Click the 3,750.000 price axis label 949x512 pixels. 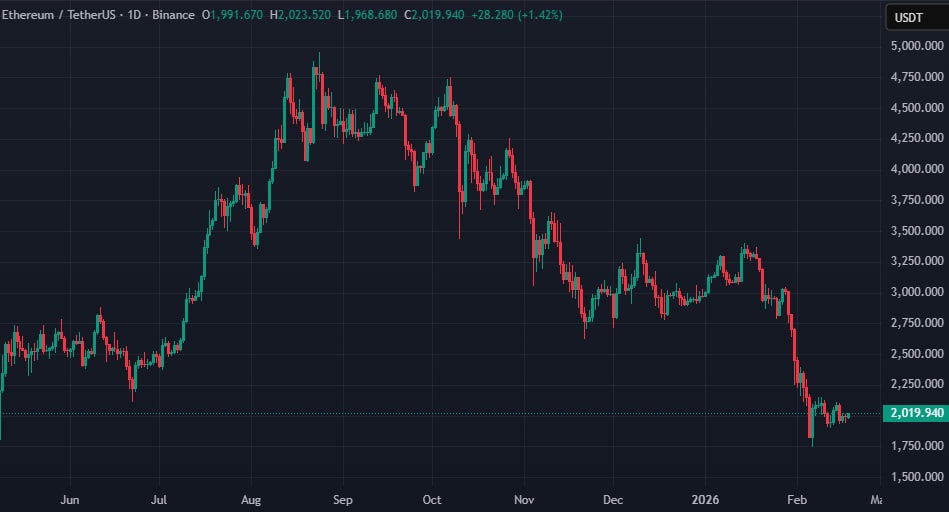[x=917, y=200]
